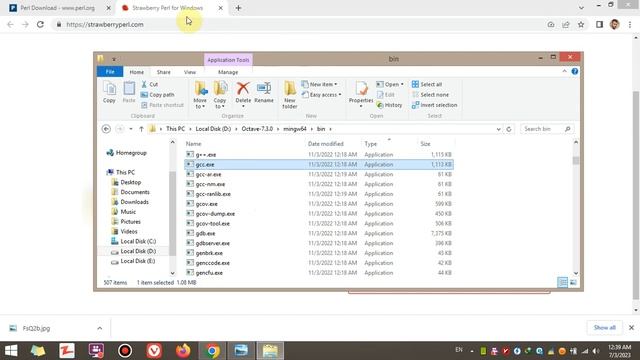Click Select all in the ribbon
Image resolution: width=640 pixels, height=360 pixels.
click(x=427, y=84)
